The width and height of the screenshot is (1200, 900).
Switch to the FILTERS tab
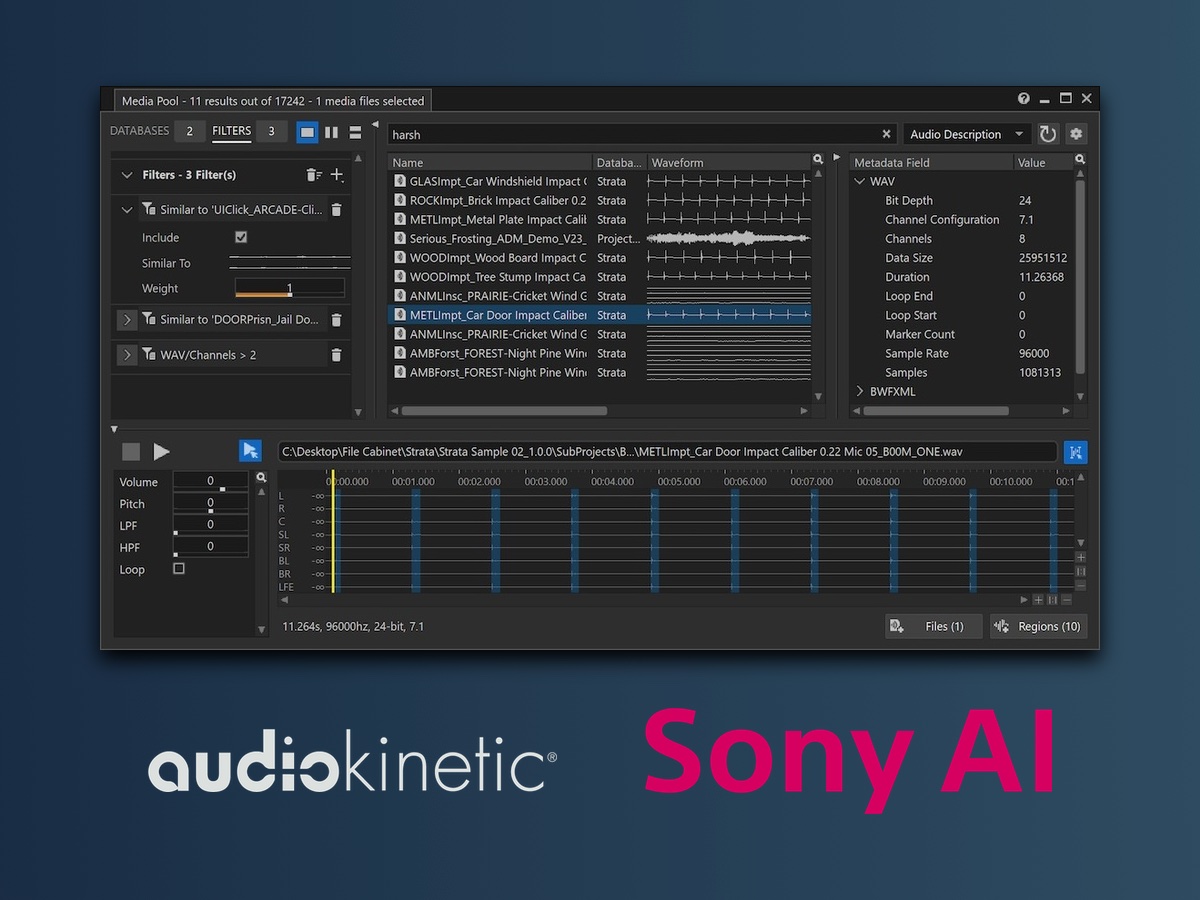(x=231, y=131)
